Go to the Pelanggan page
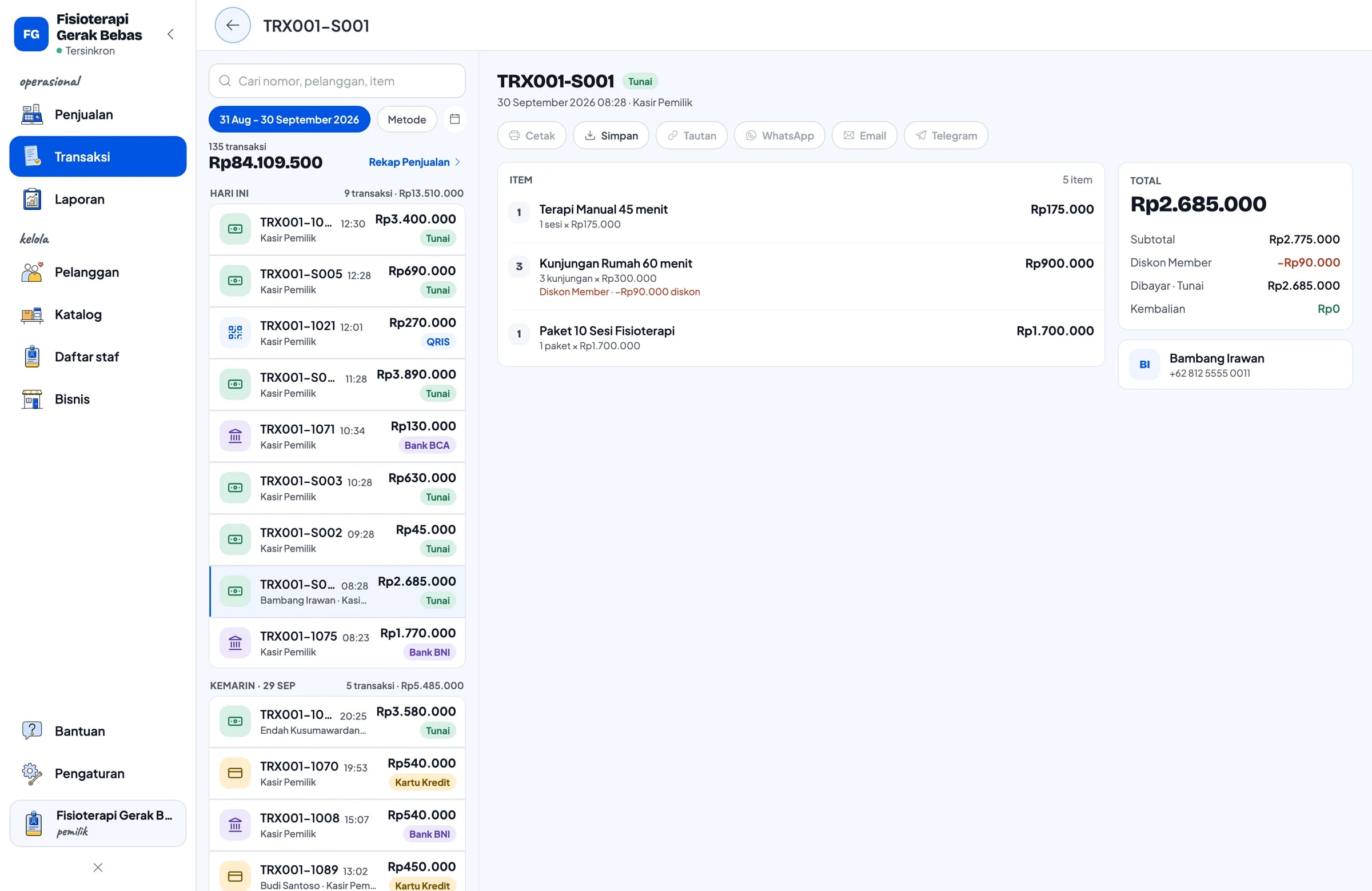Viewport: 1372px width, 891px height. pos(98,272)
